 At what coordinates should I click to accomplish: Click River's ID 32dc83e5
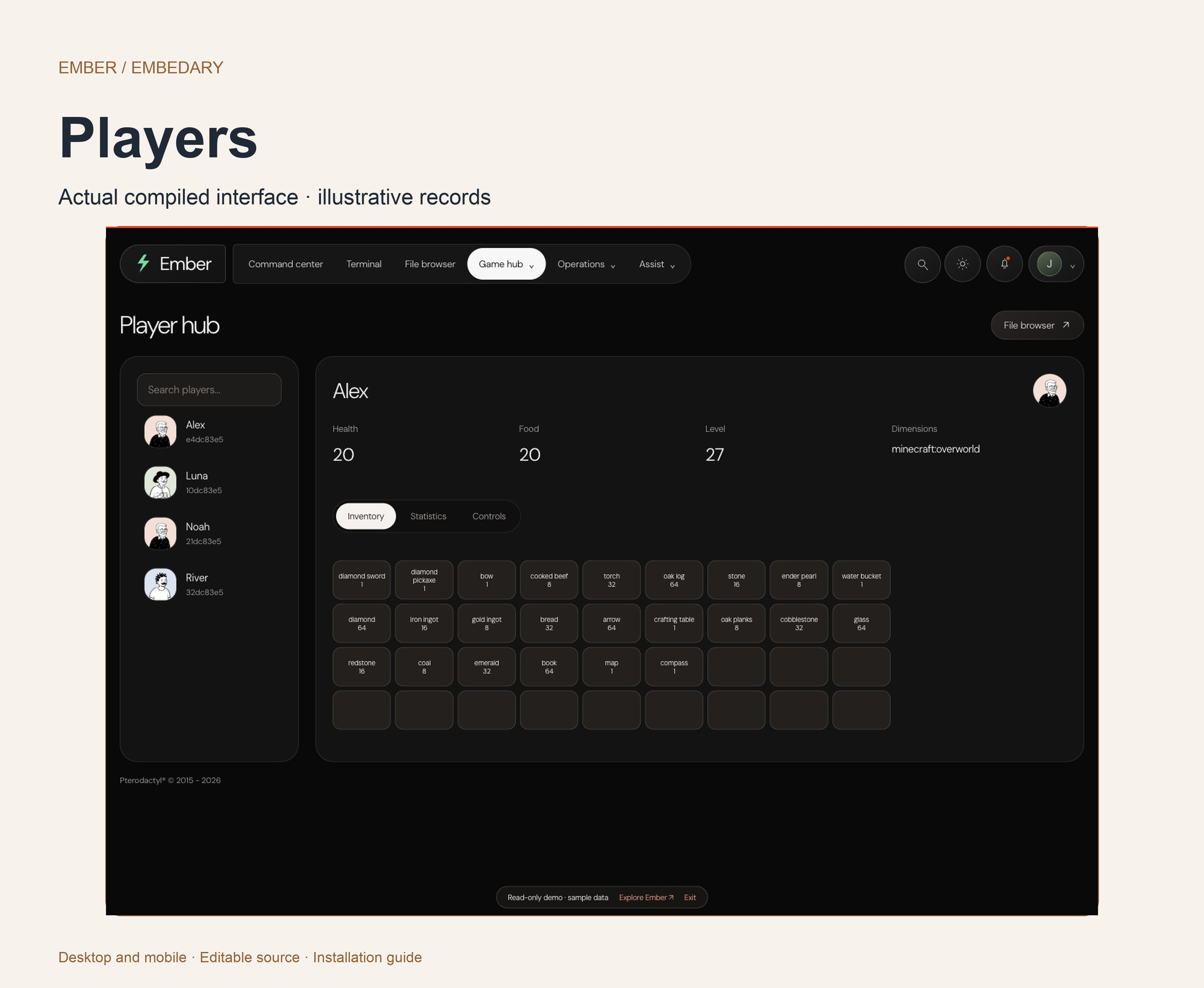[x=204, y=592]
